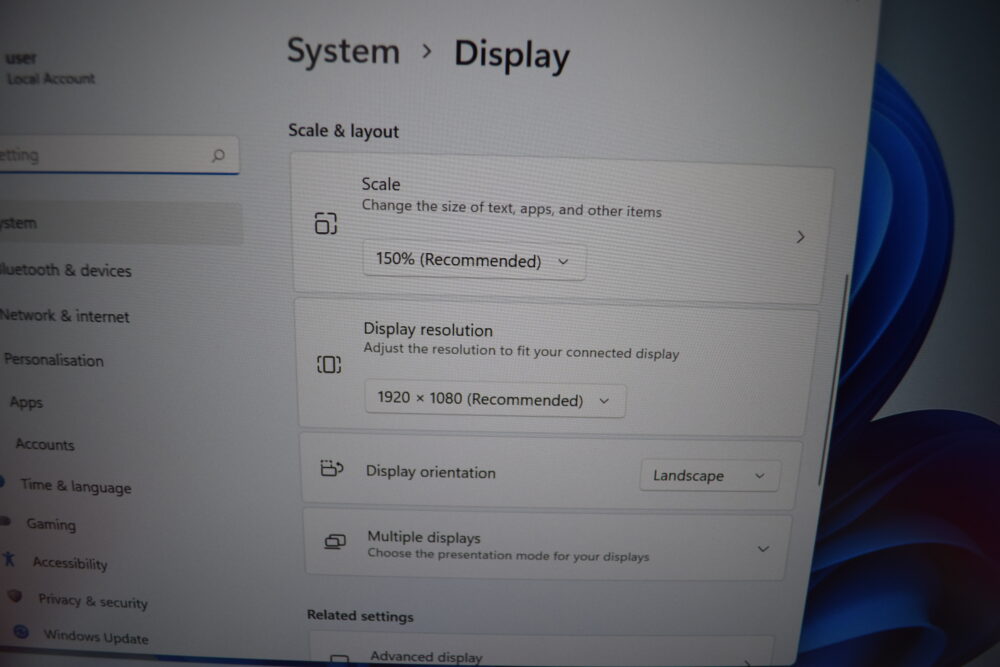This screenshot has height=667, width=1000.
Task: Click the Find a setting search field
Action: tap(119, 155)
